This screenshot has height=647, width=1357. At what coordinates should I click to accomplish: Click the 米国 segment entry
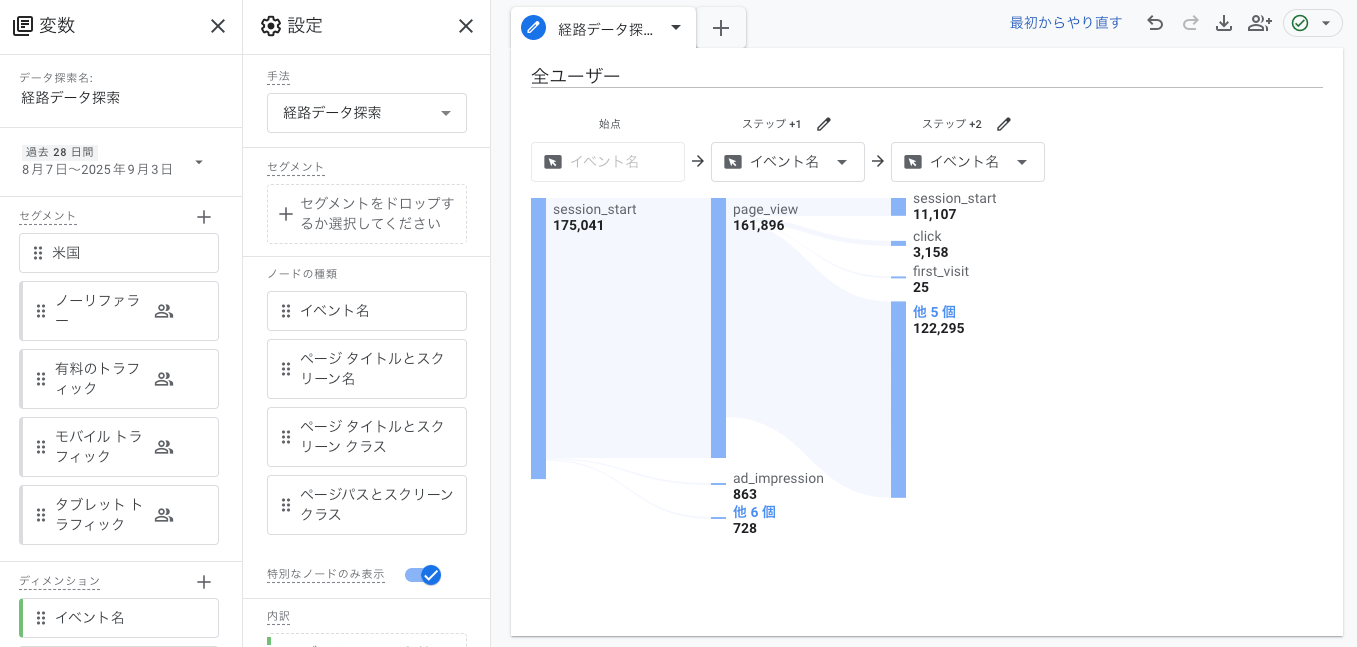click(118, 252)
